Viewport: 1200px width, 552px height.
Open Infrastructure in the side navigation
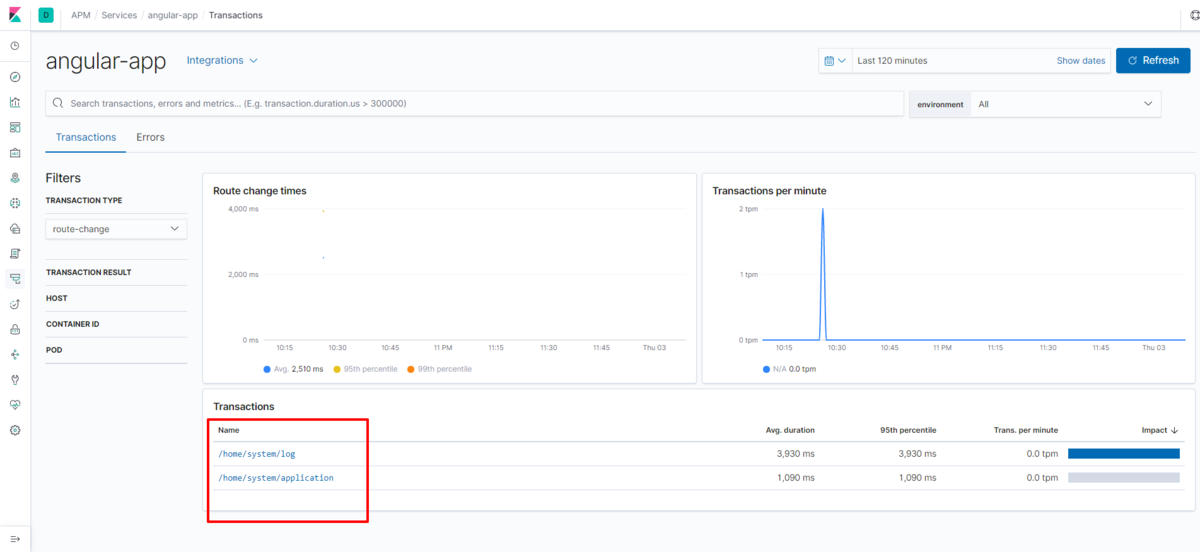click(x=15, y=228)
